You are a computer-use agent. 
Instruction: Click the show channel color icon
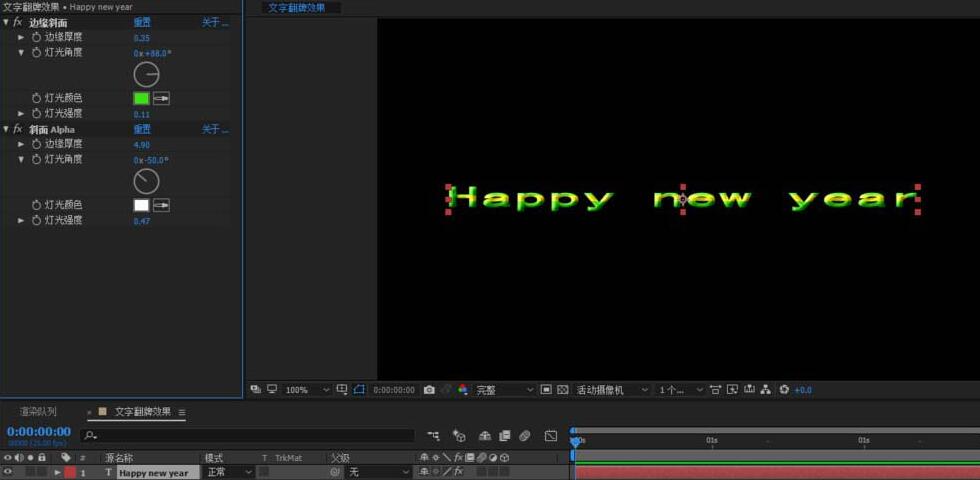tap(462, 390)
